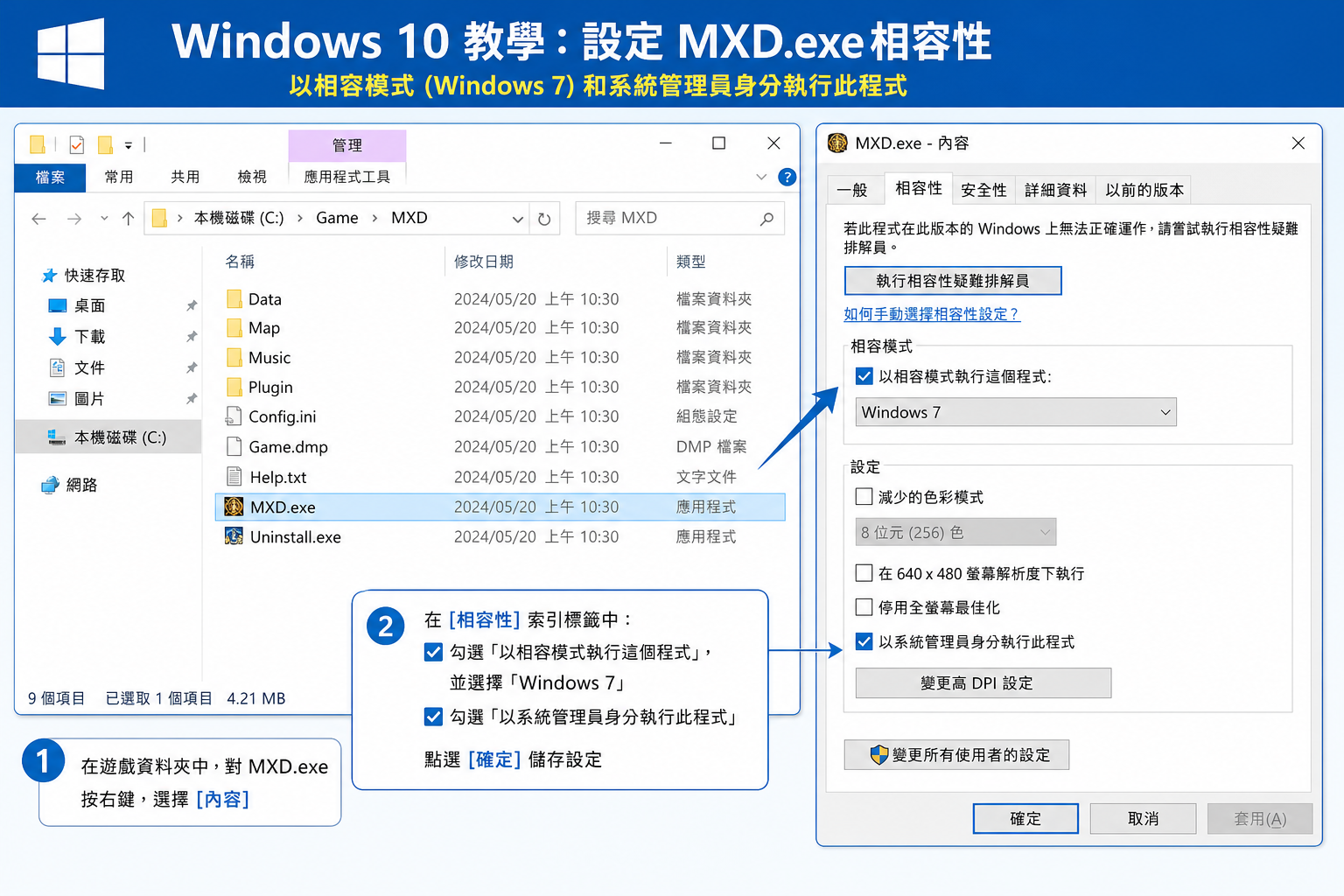
Task: Open the Windows 7 compatibility mode dropdown
Action: 1016,412
